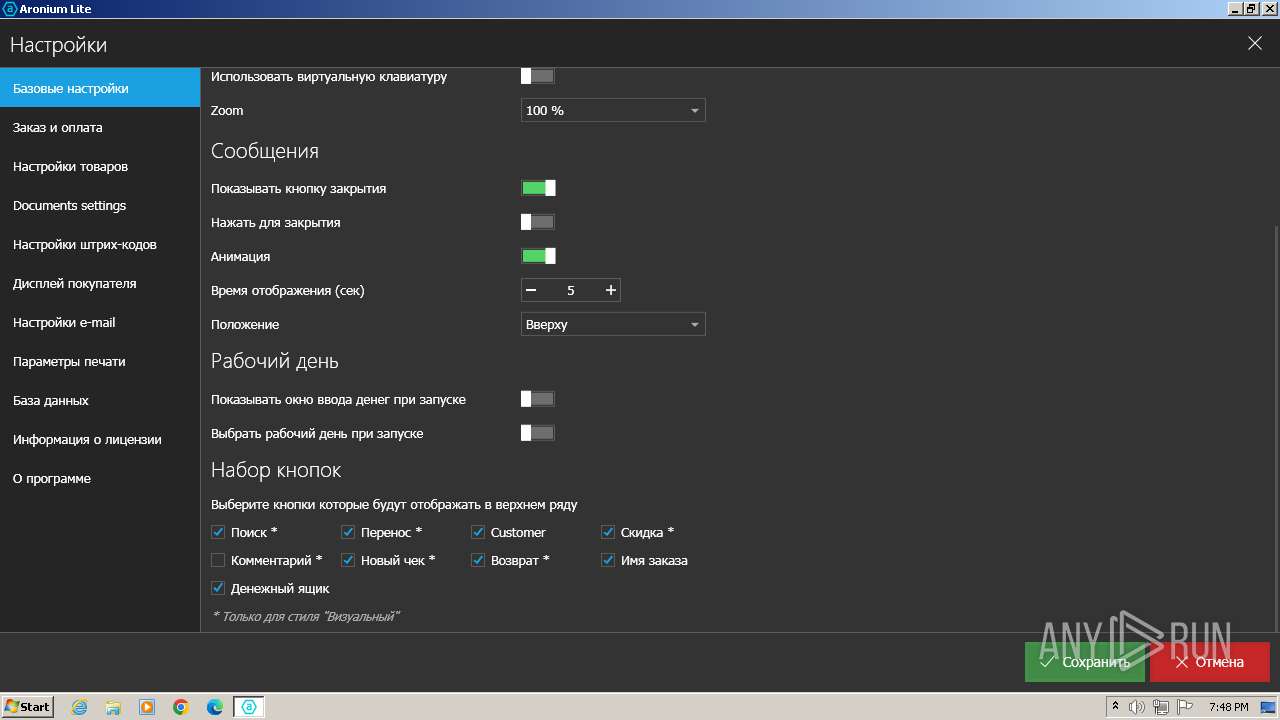Open 'Заказ и оплата' settings
The width and height of the screenshot is (1280, 720).
coord(100,127)
